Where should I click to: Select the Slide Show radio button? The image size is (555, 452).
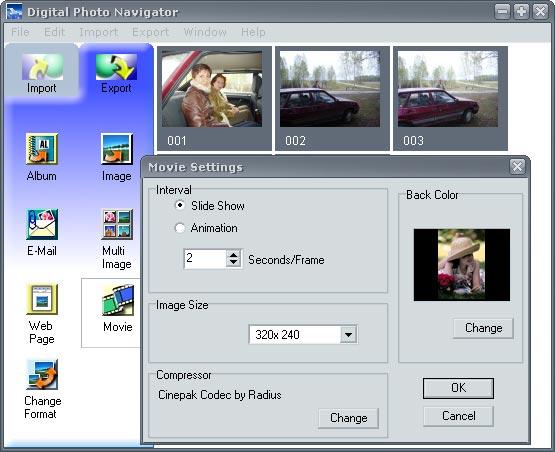point(180,205)
